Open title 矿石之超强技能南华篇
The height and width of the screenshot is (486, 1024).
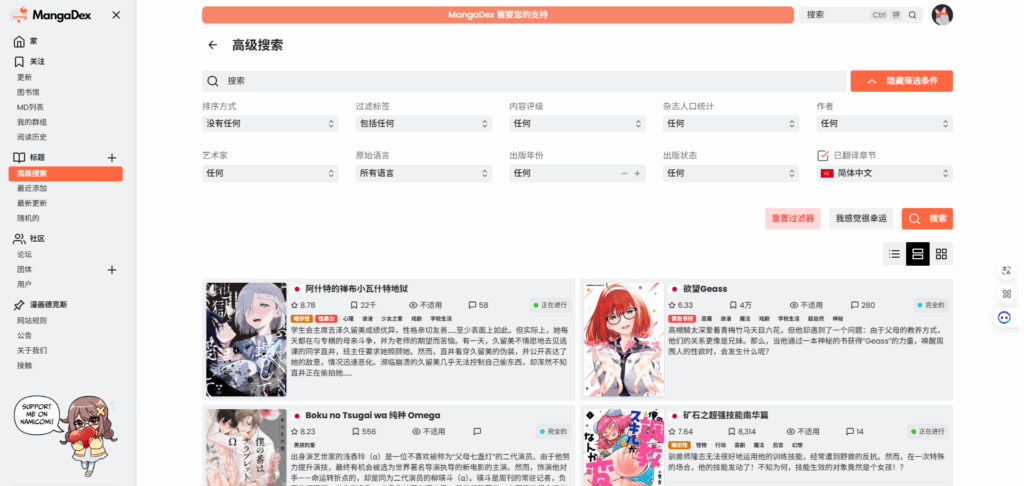[x=726, y=415]
